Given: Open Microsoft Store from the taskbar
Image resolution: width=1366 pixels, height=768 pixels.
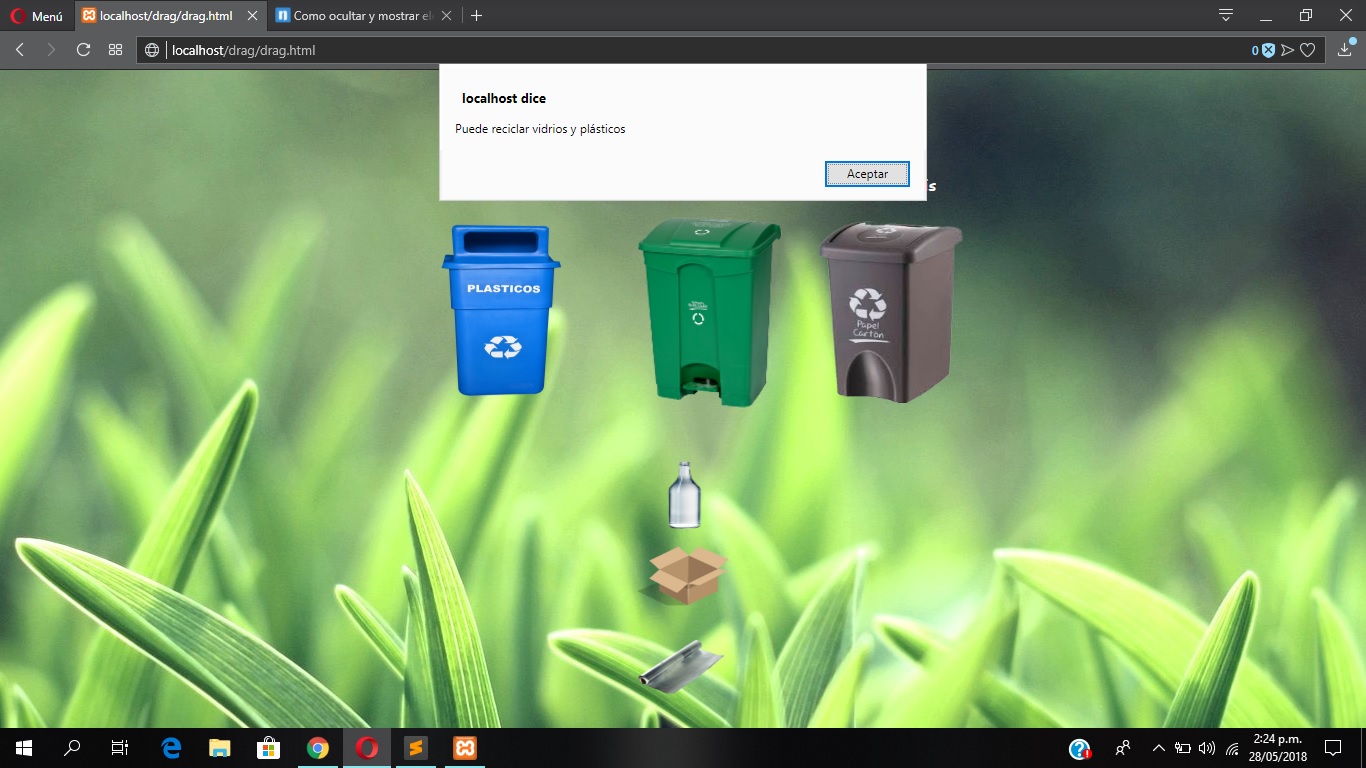Looking at the screenshot, I should 269,748.
